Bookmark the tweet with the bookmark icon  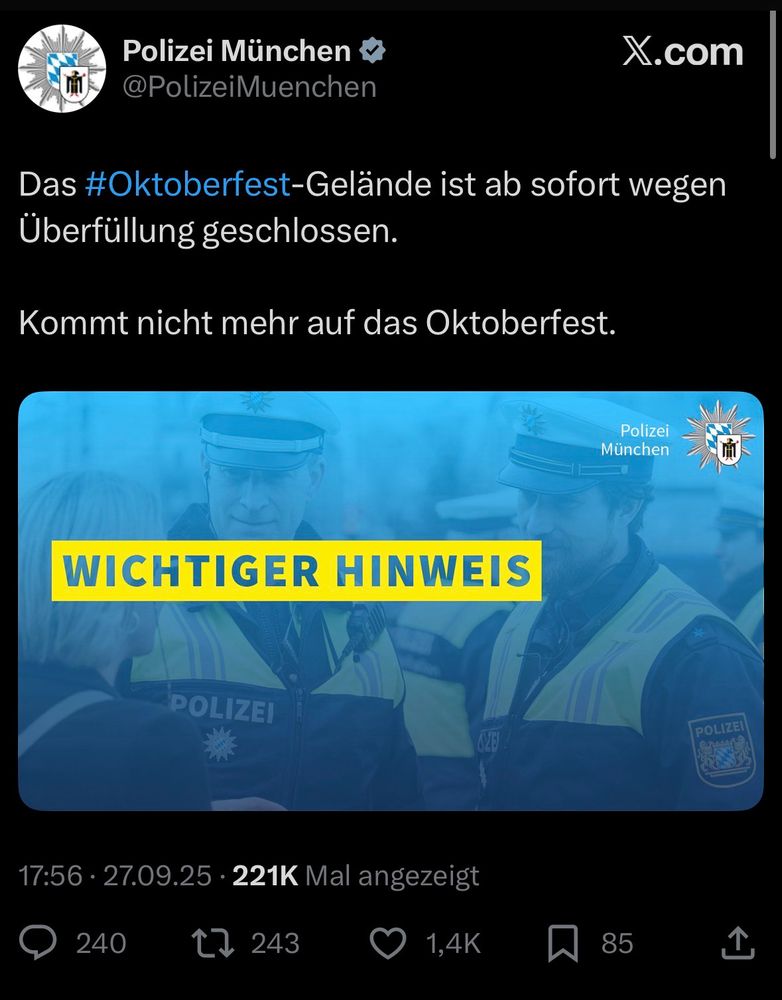563,943
